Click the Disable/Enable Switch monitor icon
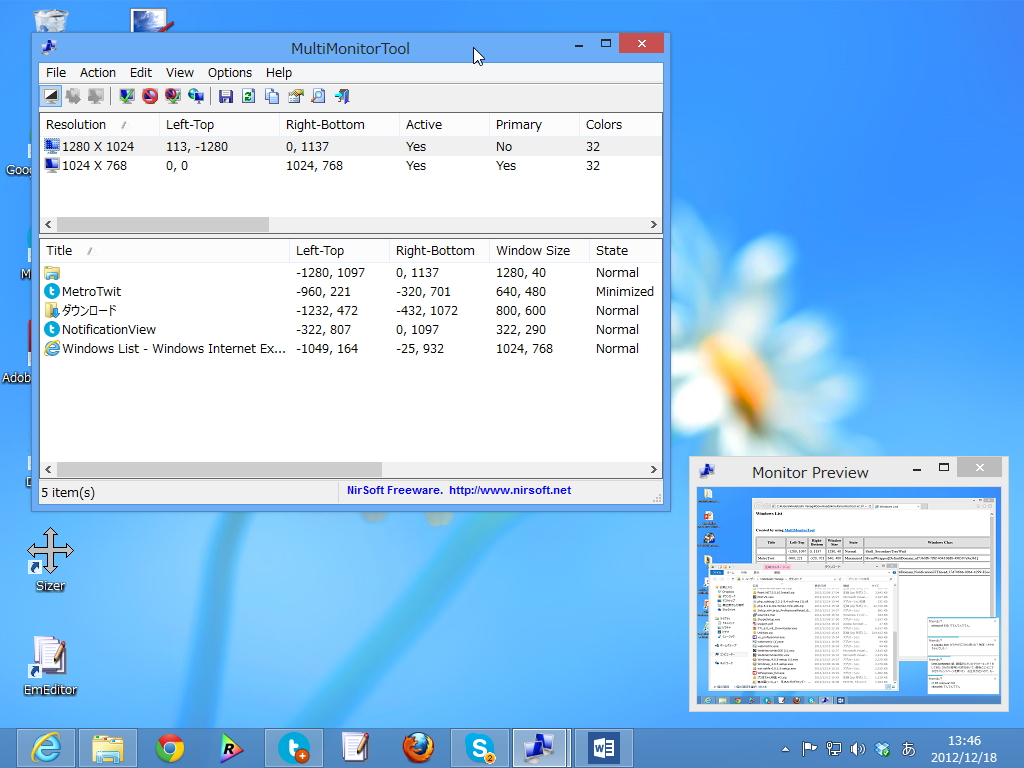Image resolution: width=1024 pixels, height=768 pixels. click(x=172, y=96)
